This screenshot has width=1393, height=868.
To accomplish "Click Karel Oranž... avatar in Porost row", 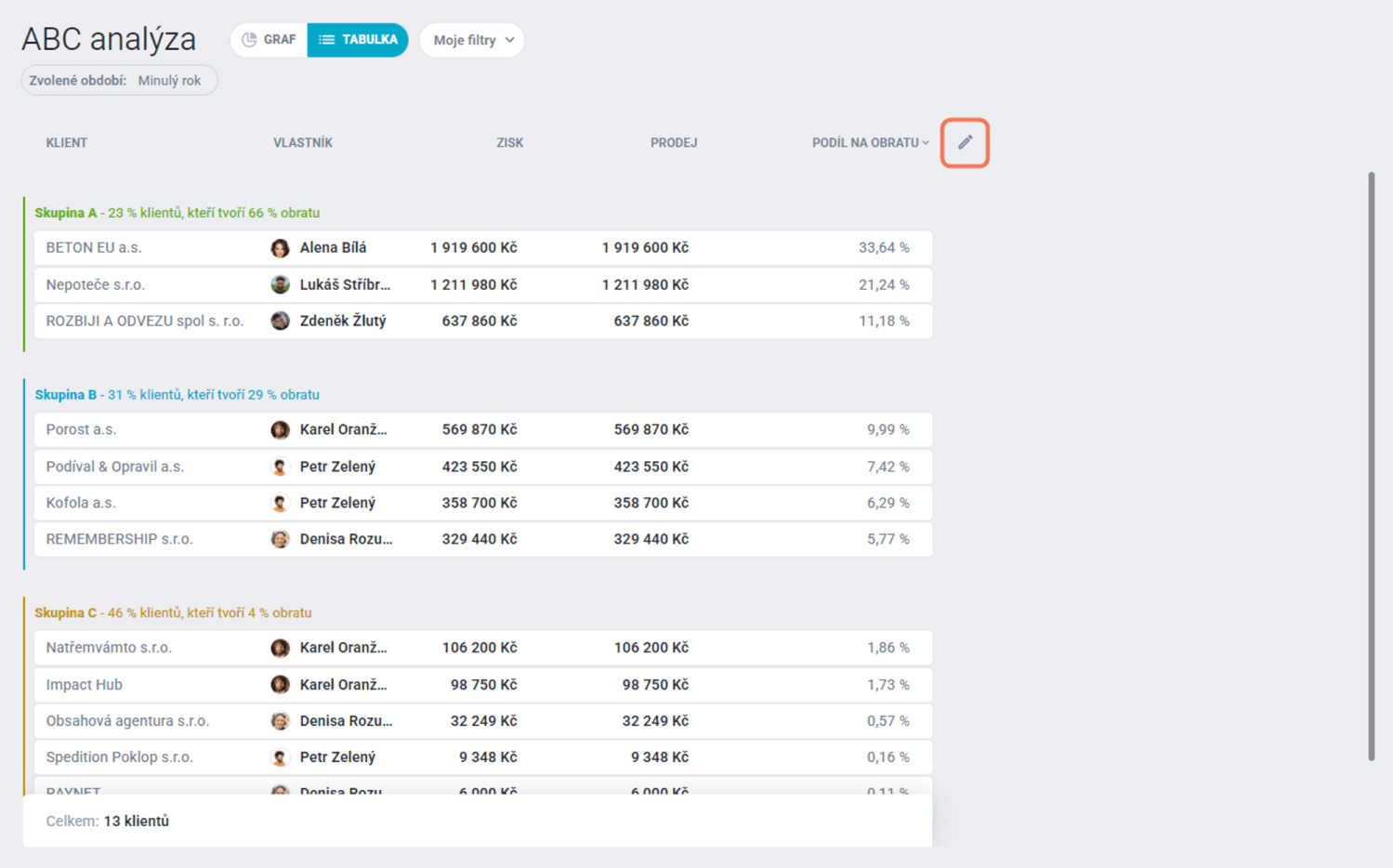I will click(280, 429).
